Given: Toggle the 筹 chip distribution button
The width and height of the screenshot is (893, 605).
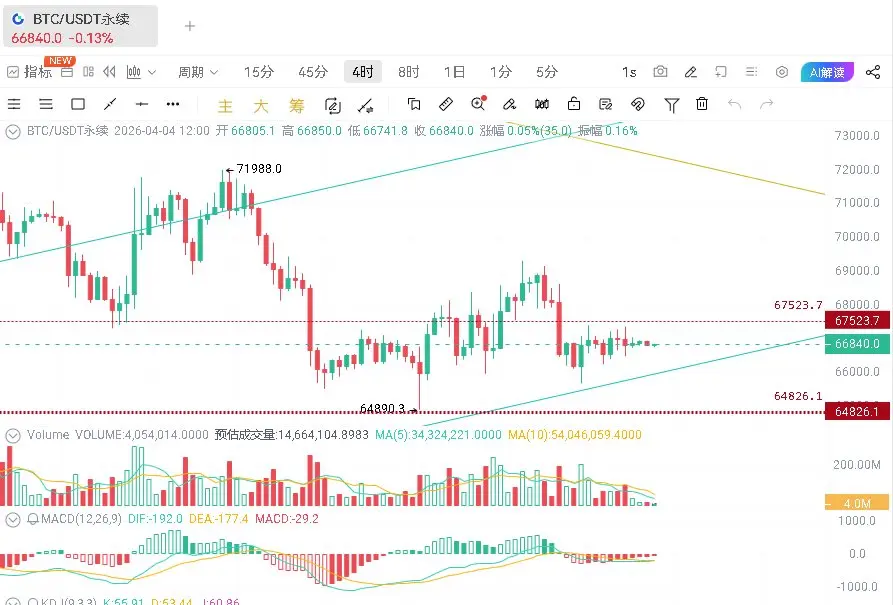Looking at the screenshot, I should [297, 106].
